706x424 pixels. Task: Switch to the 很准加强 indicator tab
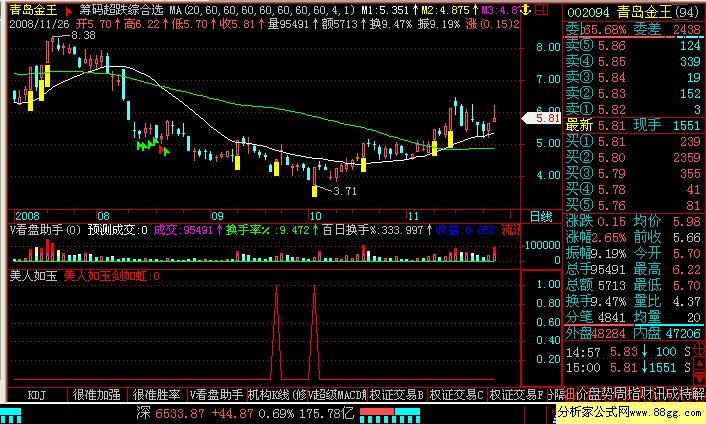point(97,395)
